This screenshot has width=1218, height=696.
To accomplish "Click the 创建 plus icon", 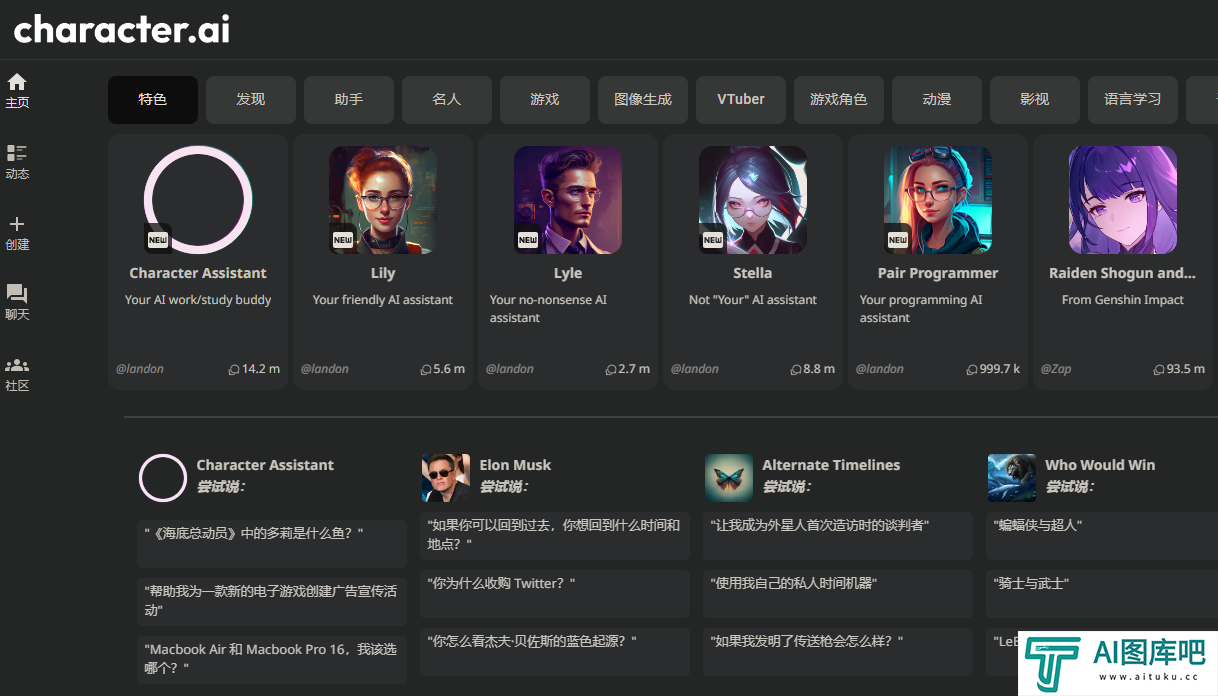I will click(17, 224).
